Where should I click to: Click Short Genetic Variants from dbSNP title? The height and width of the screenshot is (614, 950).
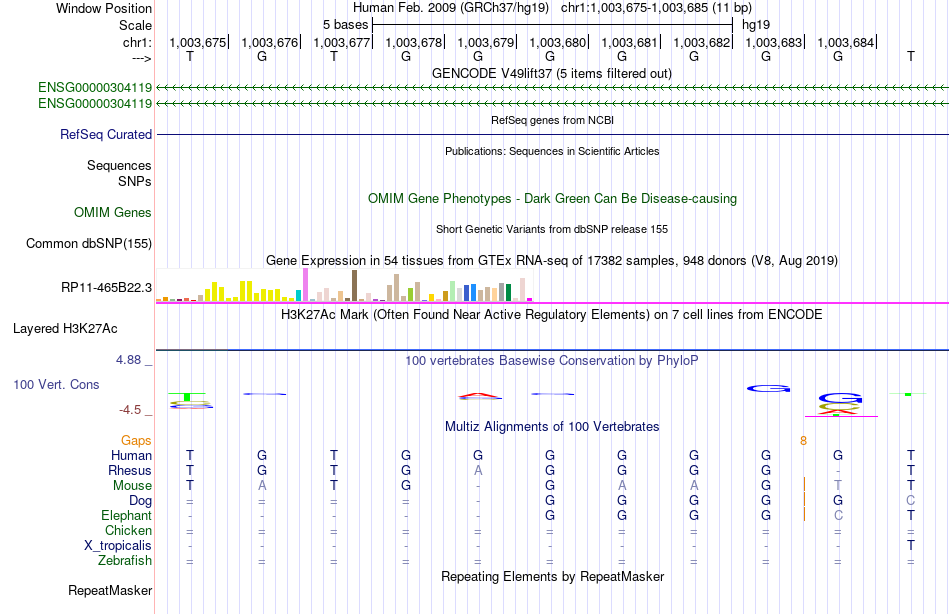[552, 229]
